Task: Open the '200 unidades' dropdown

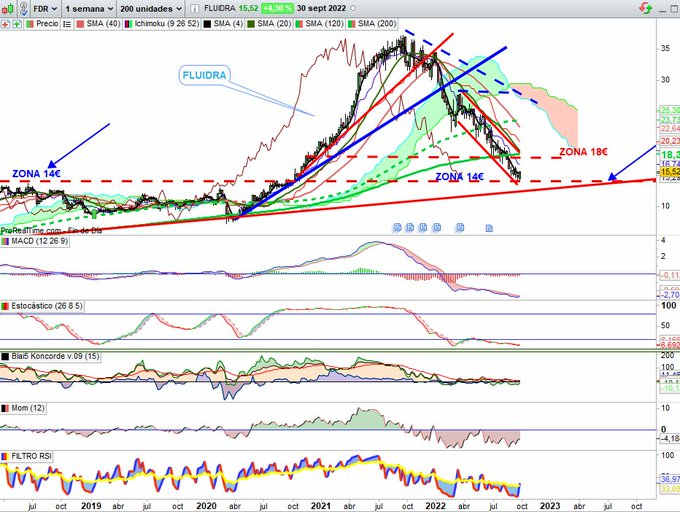Action: pos(150,8)
